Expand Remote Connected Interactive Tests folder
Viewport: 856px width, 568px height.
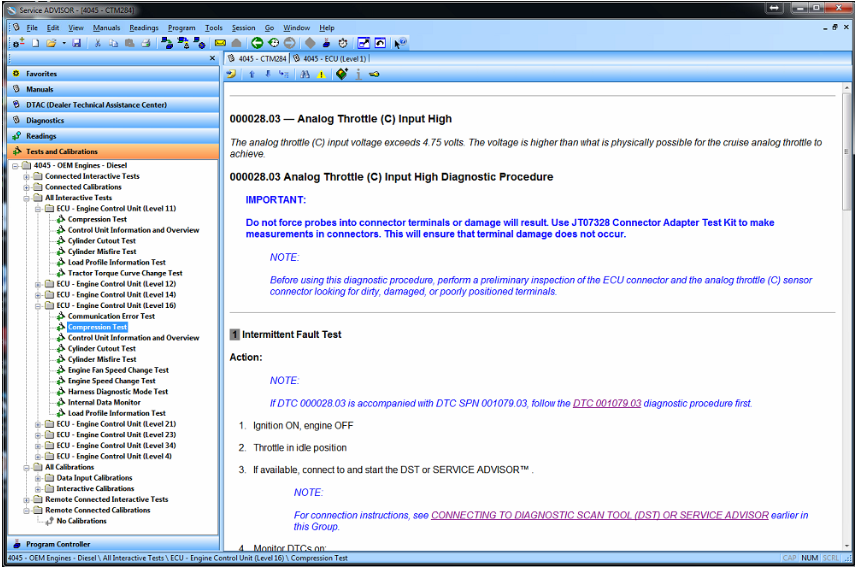pos(26,500)
